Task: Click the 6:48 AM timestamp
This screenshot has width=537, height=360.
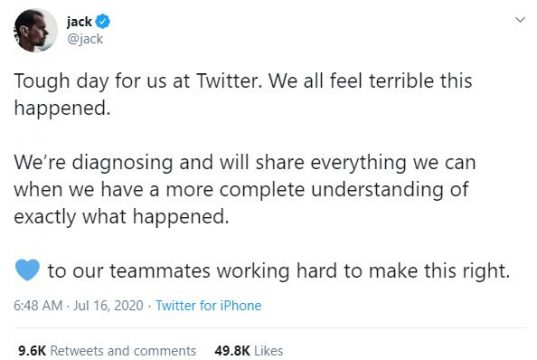Action: [x=38, y=306]
